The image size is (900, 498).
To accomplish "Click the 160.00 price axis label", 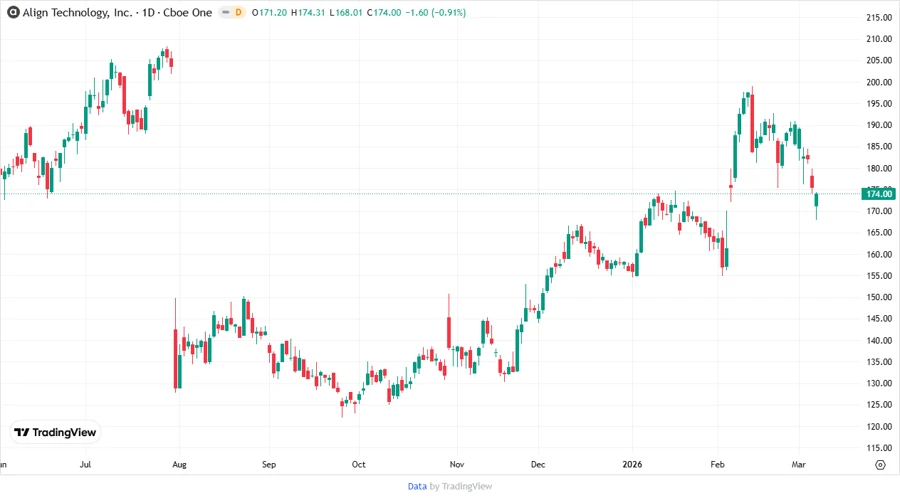I will [x=879, y=254].
